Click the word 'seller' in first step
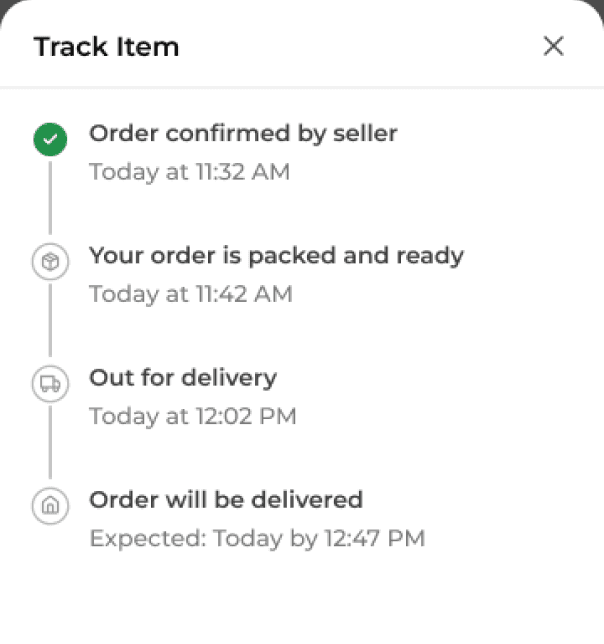This screenshot has width=604, height=644. (x=365, y=133)
